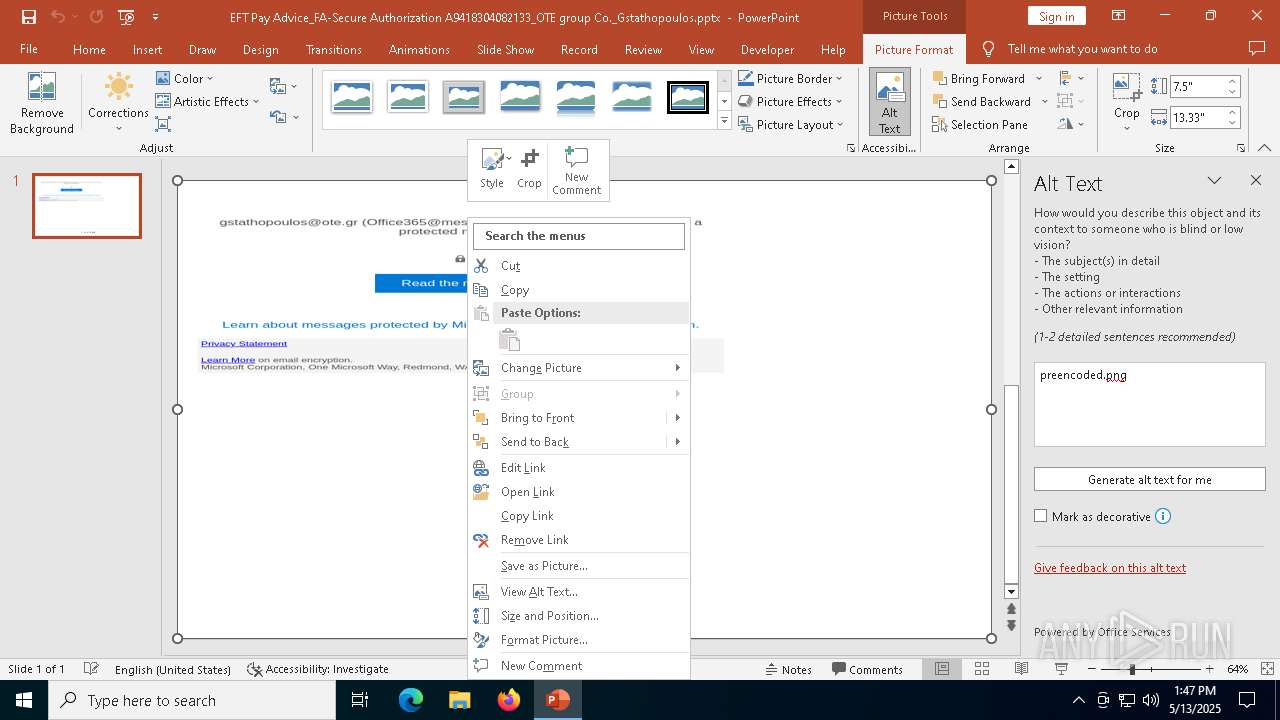1280x720 pixels.
Task: Close the Alt Text pane
Action: pyautogui.click(x=1256, y=180)
